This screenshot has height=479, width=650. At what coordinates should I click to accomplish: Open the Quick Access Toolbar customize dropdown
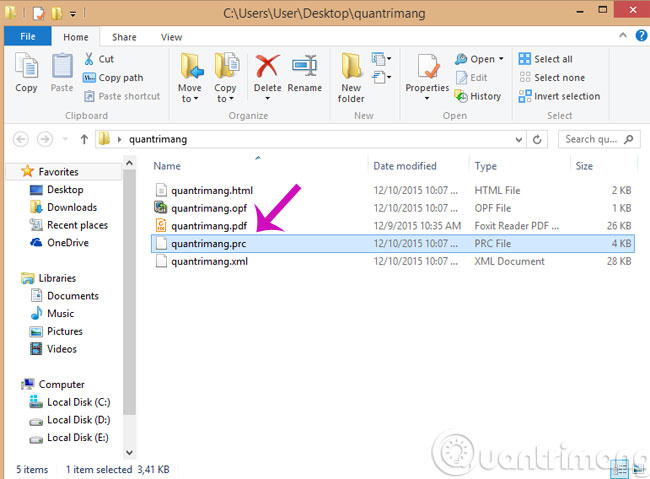click(73, 14)
